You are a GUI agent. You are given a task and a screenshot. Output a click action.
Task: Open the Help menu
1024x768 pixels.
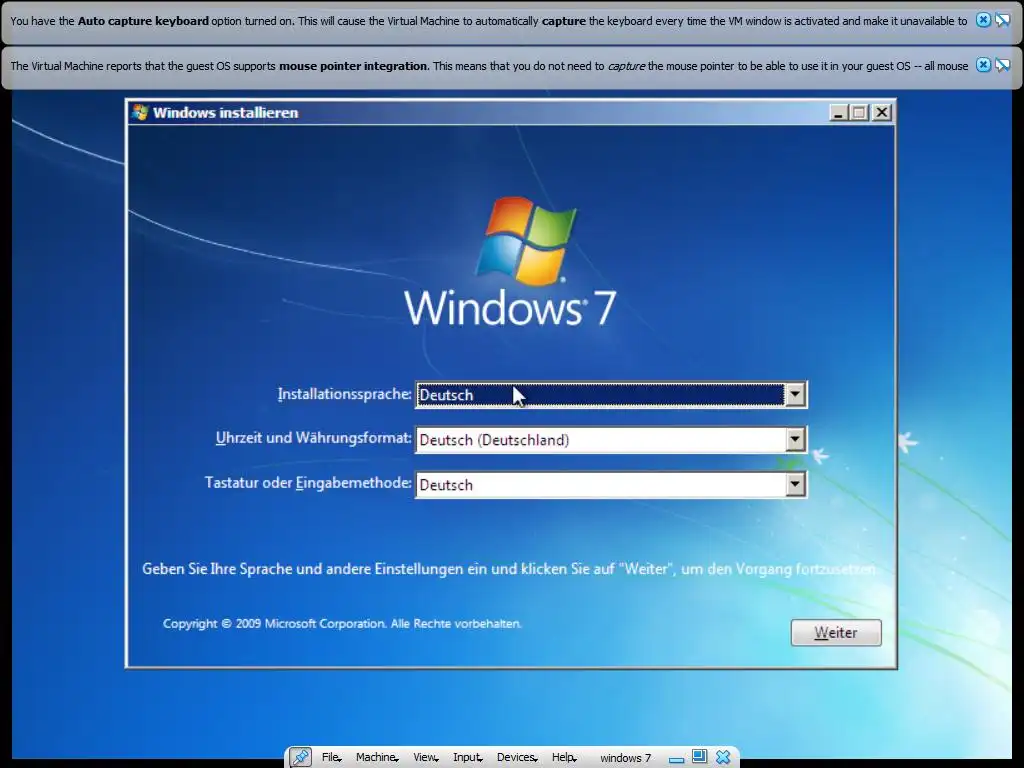(564, 758)
